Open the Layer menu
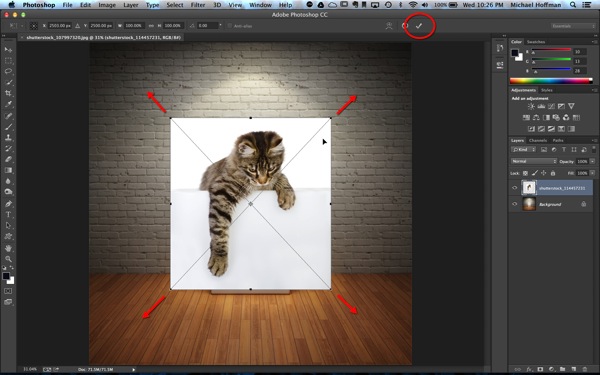 pyautogui.click(x=130, y=5)
